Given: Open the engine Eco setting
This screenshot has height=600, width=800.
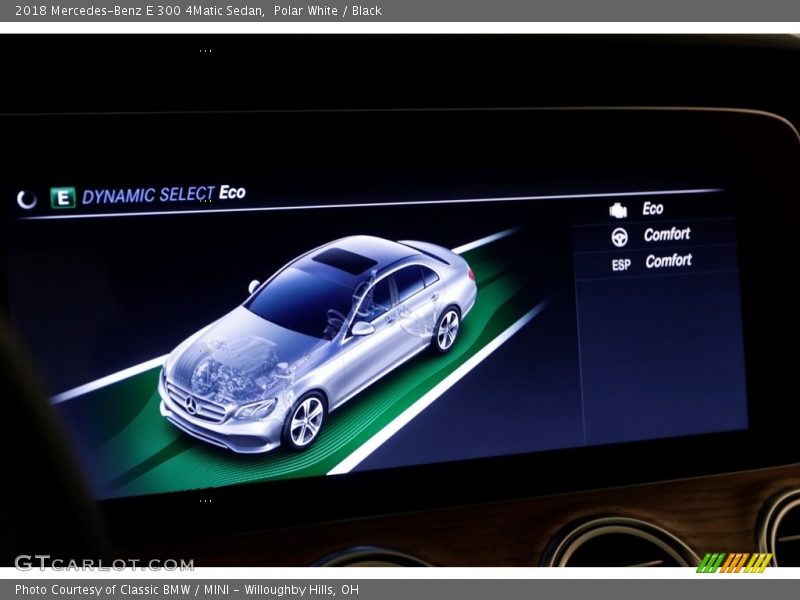Looking at the screenshot, I should [x=653, y=208].
